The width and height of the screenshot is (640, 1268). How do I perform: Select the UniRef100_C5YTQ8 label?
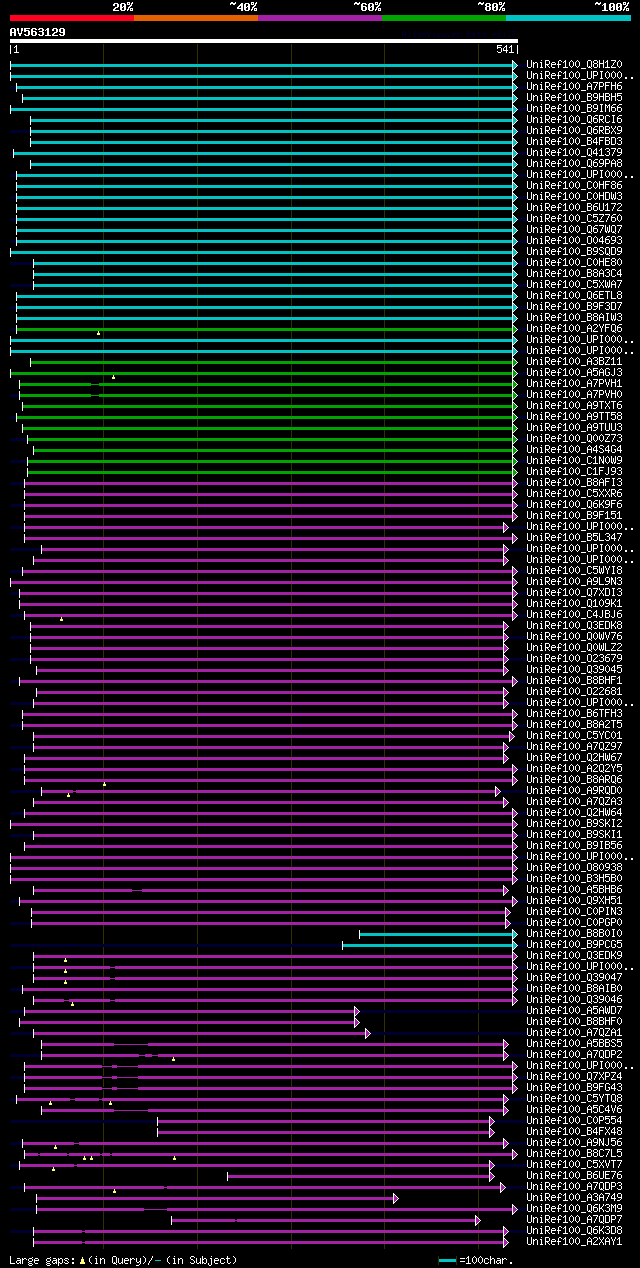click(574, 1099)
